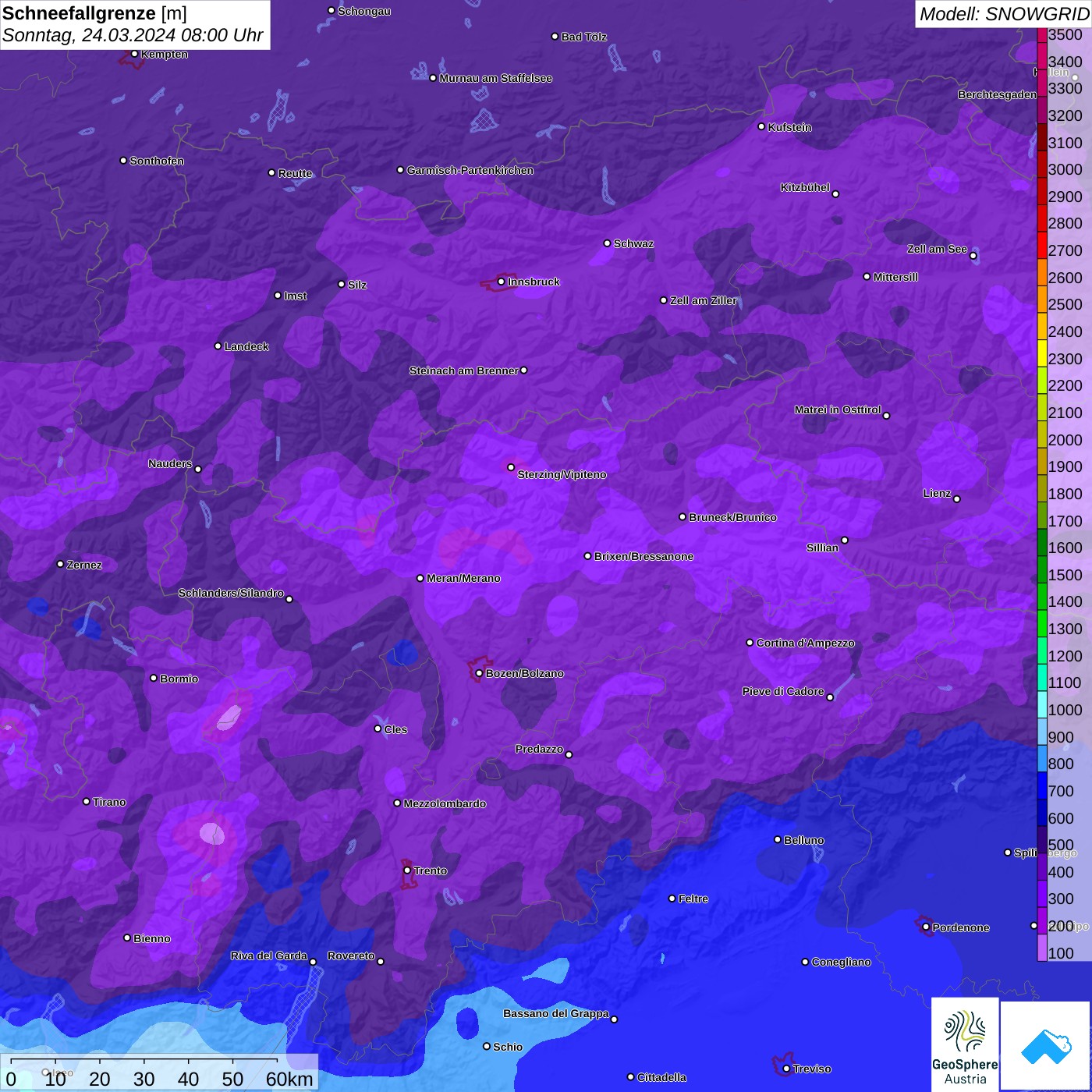
Task: Click the Pordenone city marker
Action: click(926, 927)
